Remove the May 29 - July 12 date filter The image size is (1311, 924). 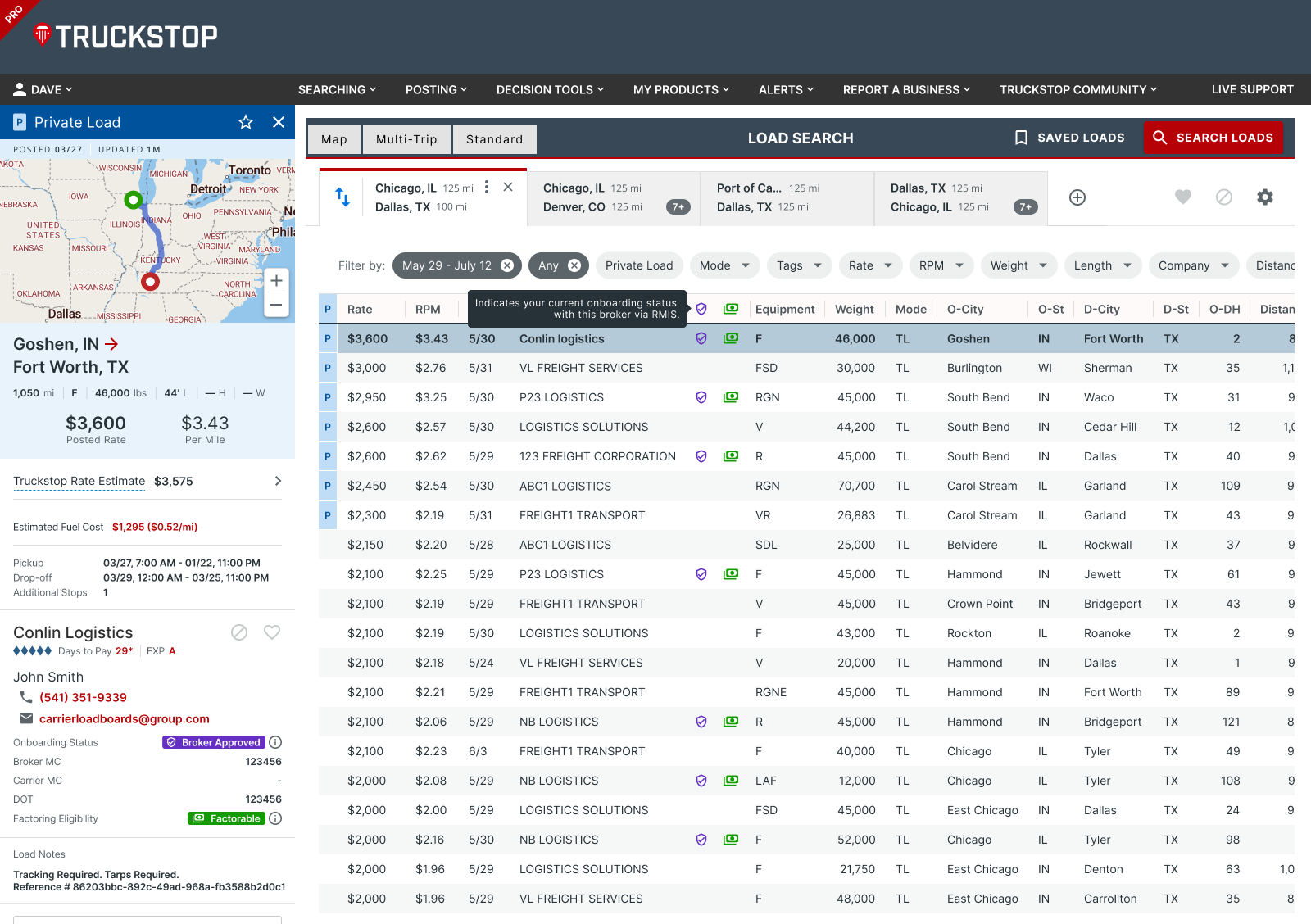[507, 265]
